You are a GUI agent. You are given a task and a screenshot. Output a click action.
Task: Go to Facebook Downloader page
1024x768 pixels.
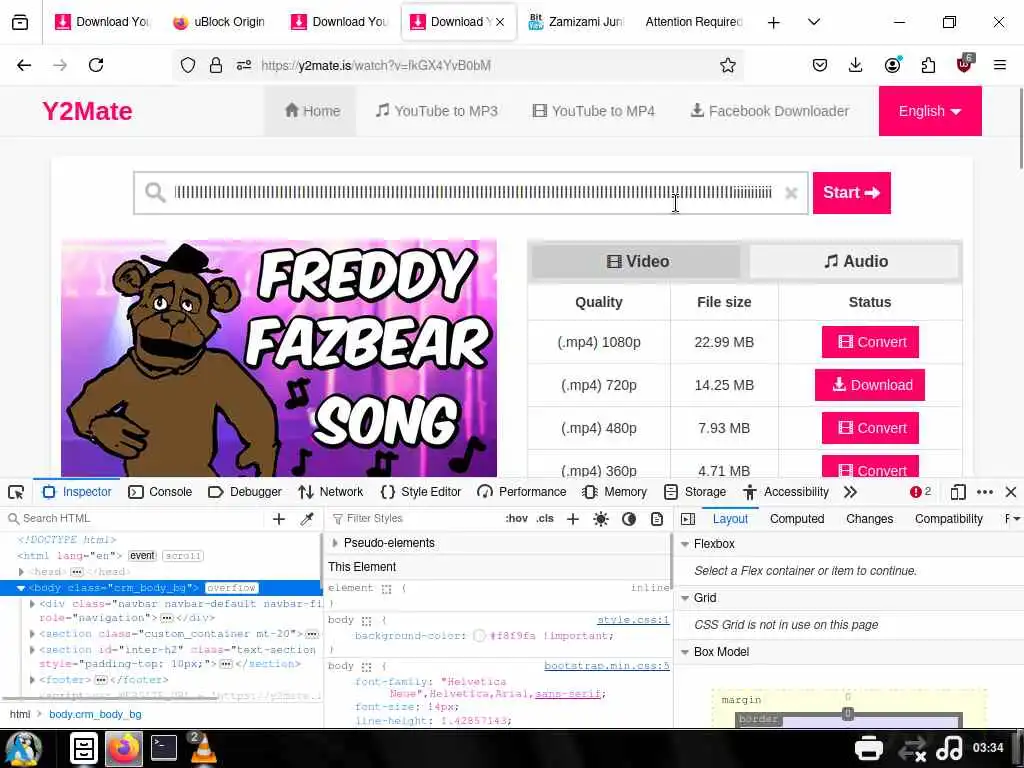pos(770,111)
